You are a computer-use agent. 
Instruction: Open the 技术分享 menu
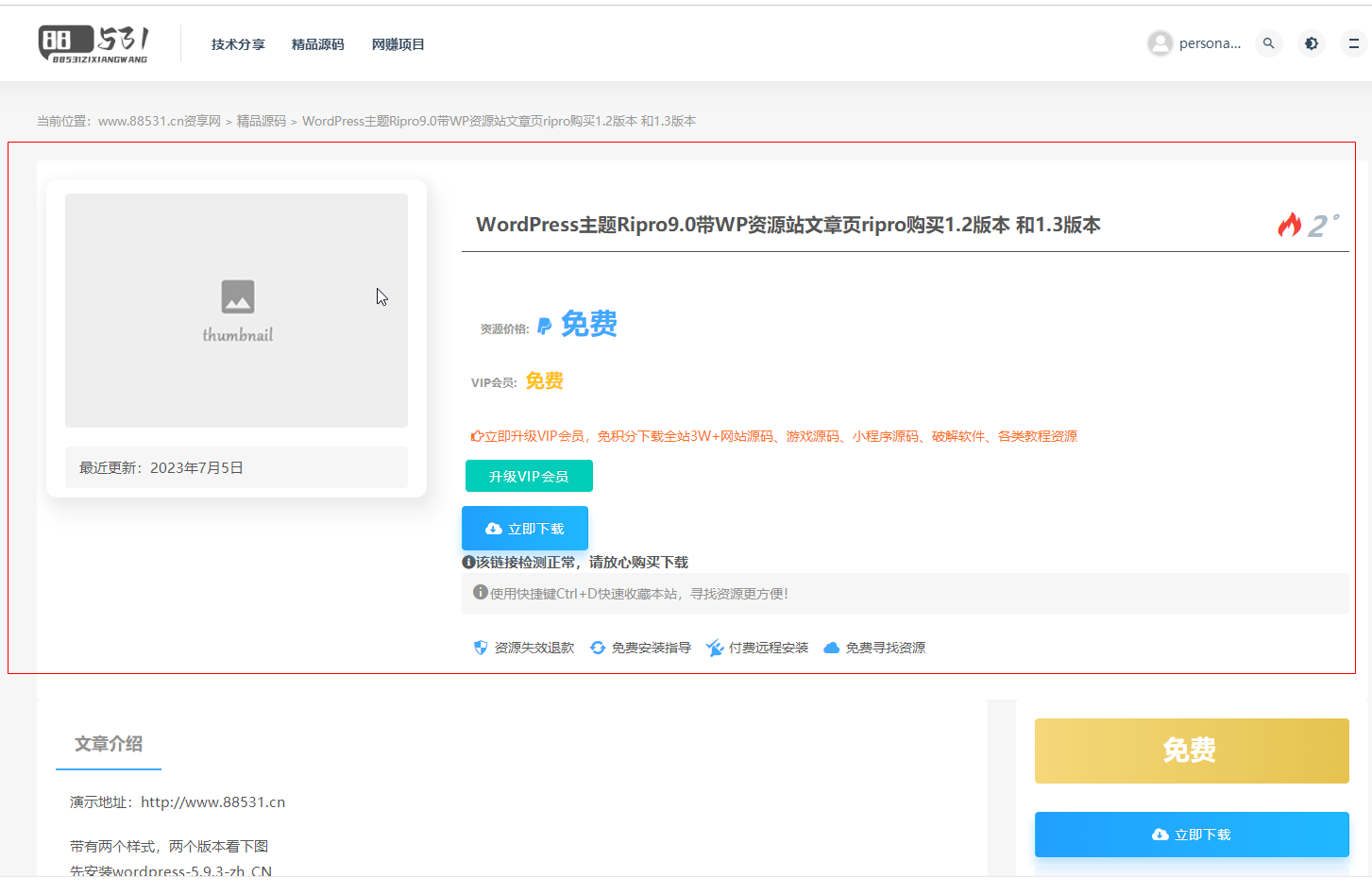(x=238, y=44)
